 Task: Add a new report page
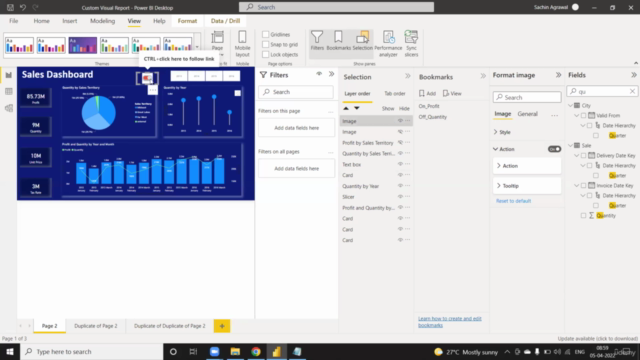(x=222, y=326)
